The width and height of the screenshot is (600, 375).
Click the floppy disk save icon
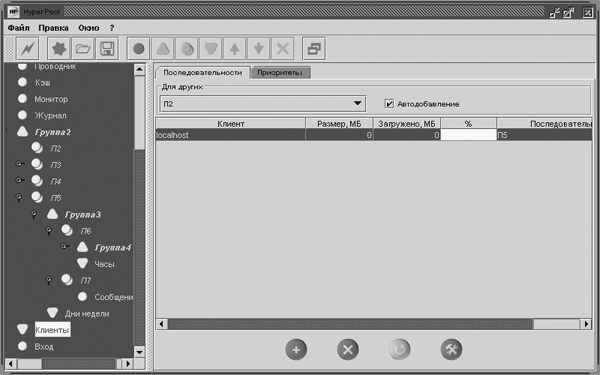pyautogui.click(x=107, y=49)
